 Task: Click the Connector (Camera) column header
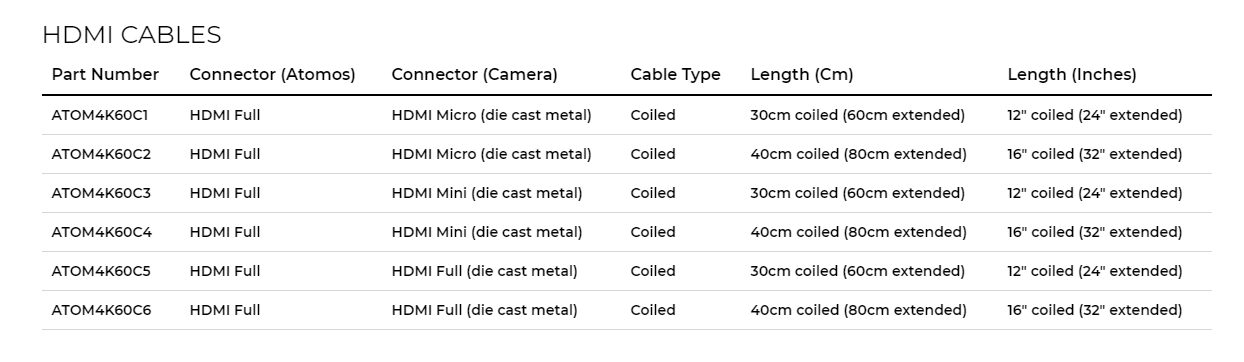coord(474,75)
